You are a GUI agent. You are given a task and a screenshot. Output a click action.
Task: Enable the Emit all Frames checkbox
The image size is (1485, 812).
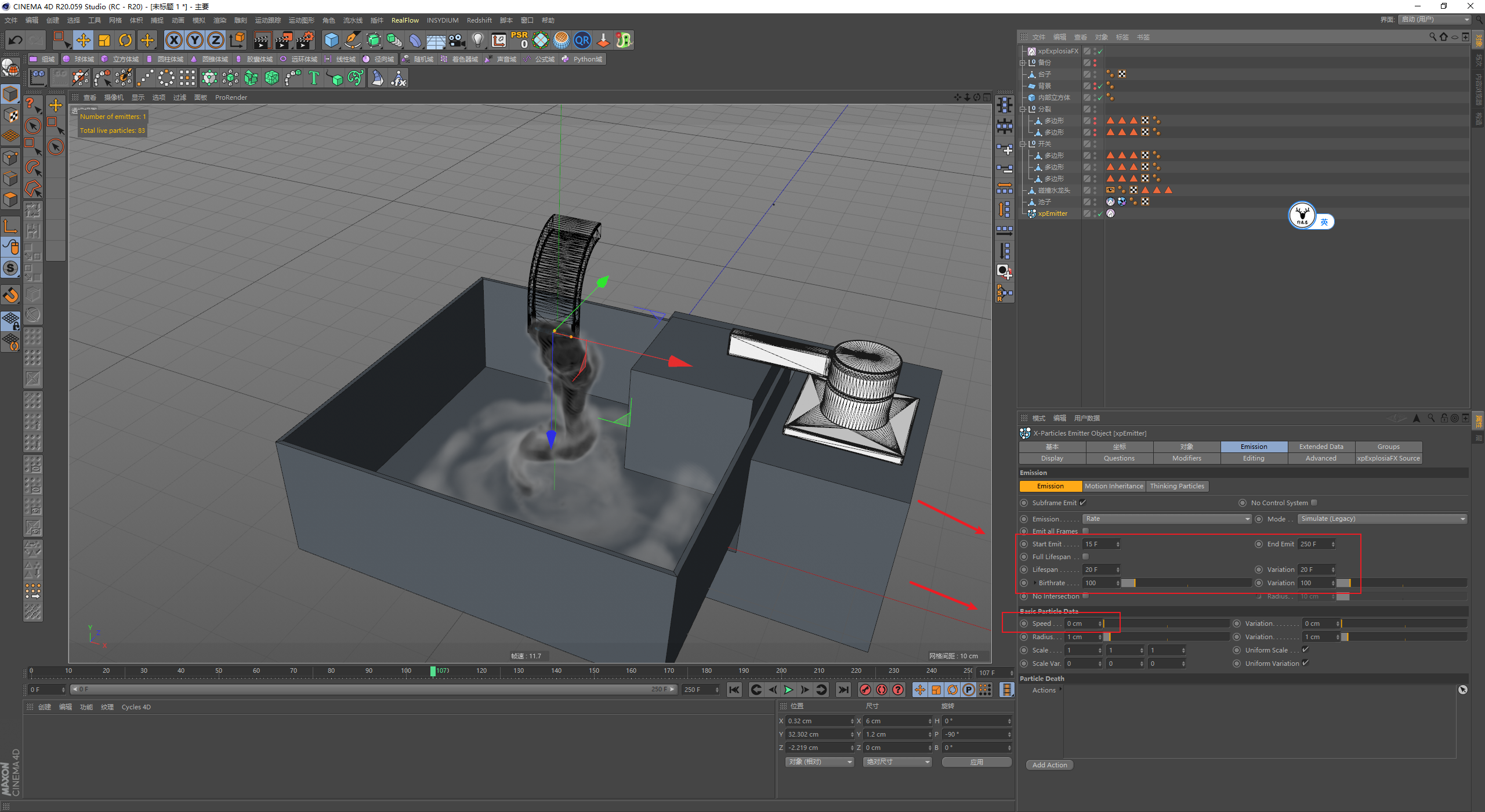[1085, 531]
